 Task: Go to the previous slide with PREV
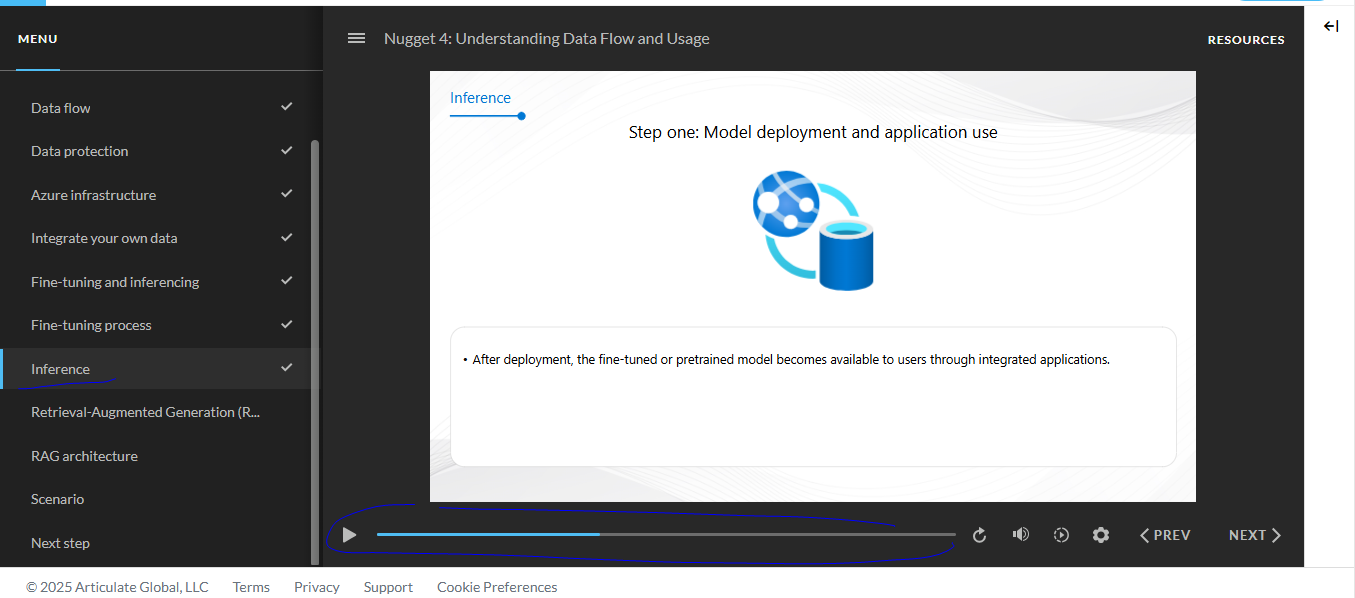[1165, 535]
